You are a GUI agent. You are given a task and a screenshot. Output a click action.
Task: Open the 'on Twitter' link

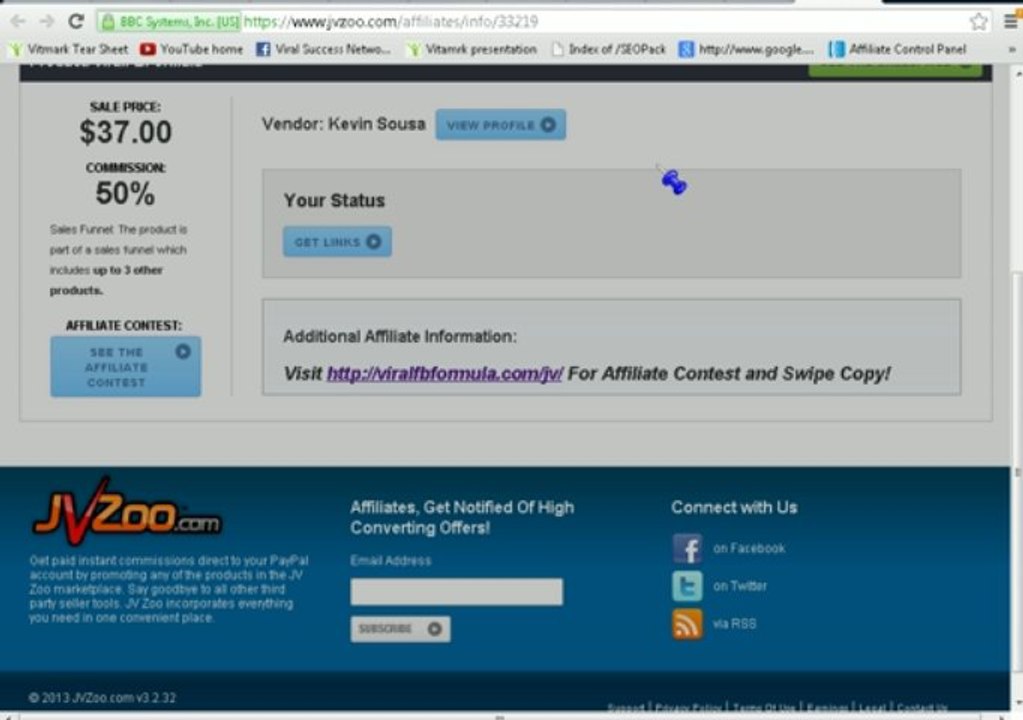[740, 586]
